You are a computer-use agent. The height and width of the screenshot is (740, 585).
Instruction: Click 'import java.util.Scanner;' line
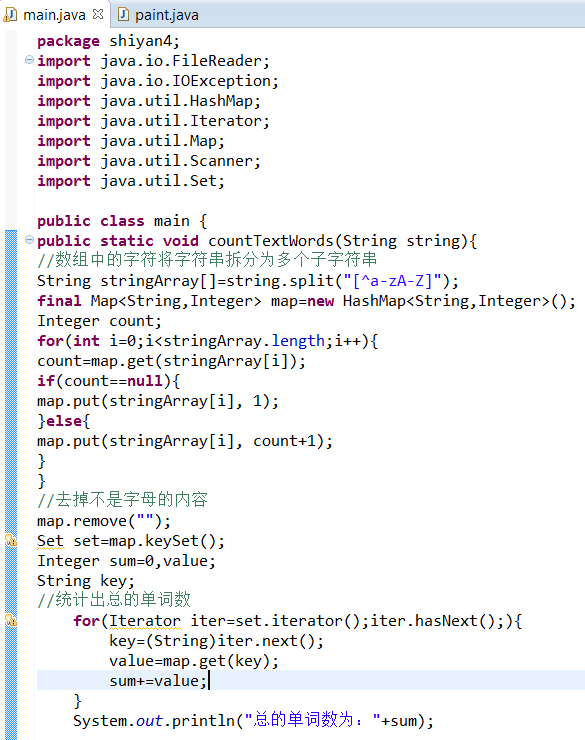pyautogui.click(x=149, y=161)
